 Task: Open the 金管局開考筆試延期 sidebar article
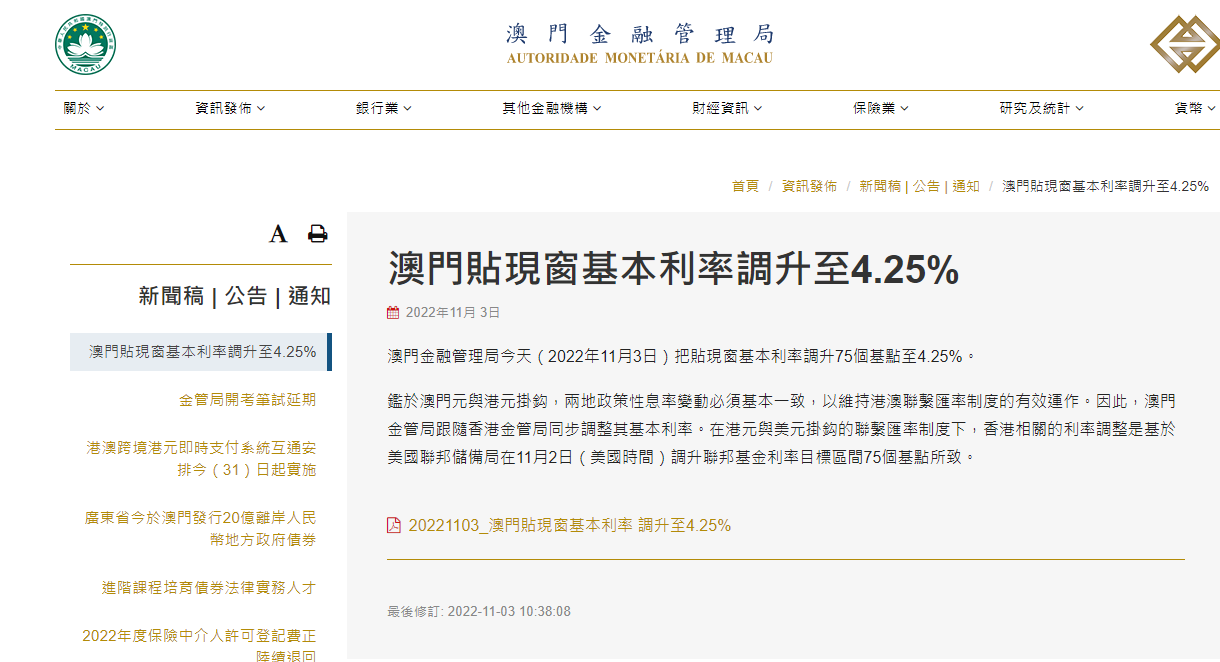point(247,399)
